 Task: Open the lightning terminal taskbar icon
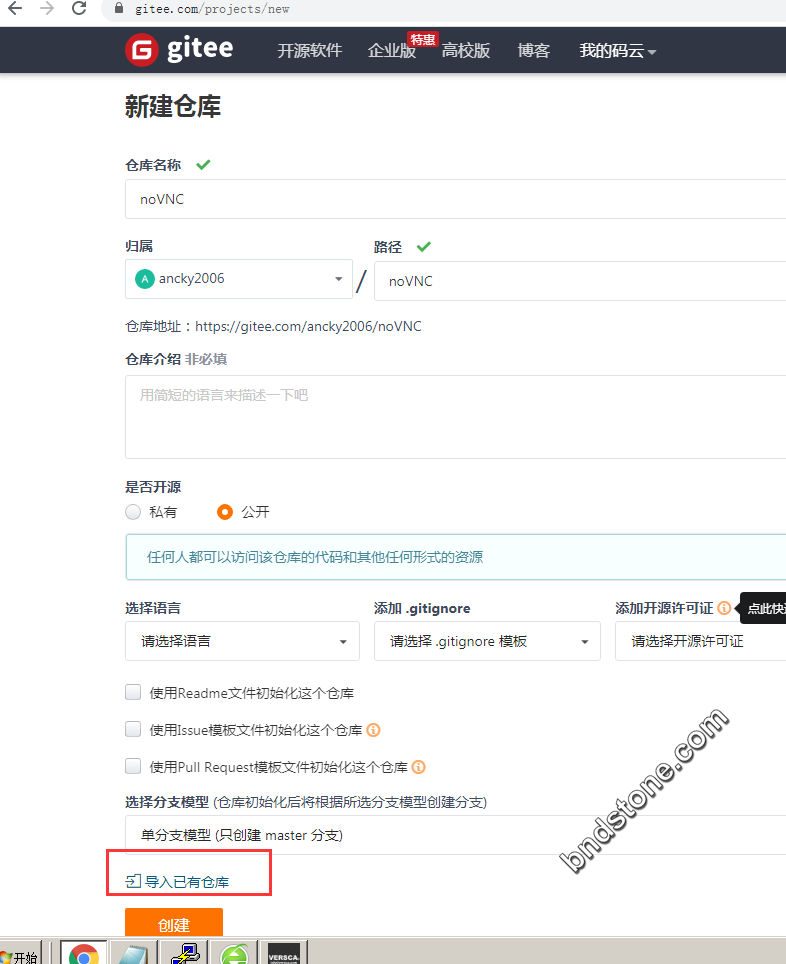pos(185,952)
